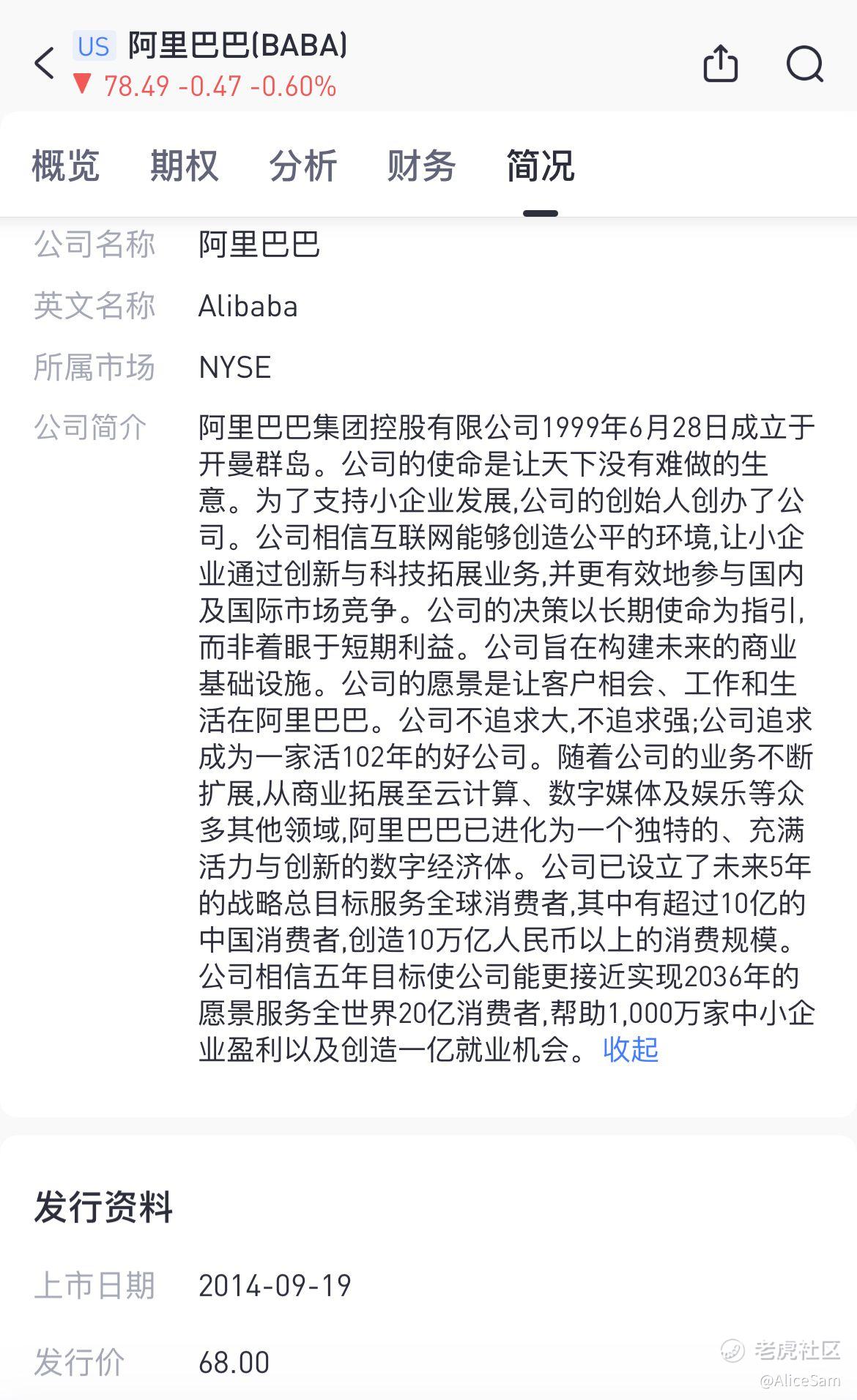Tap the company name value 阿里巴巴
Image resolution: width=857 pixels, height=1400 pixels.
click(x=259, y=245)
